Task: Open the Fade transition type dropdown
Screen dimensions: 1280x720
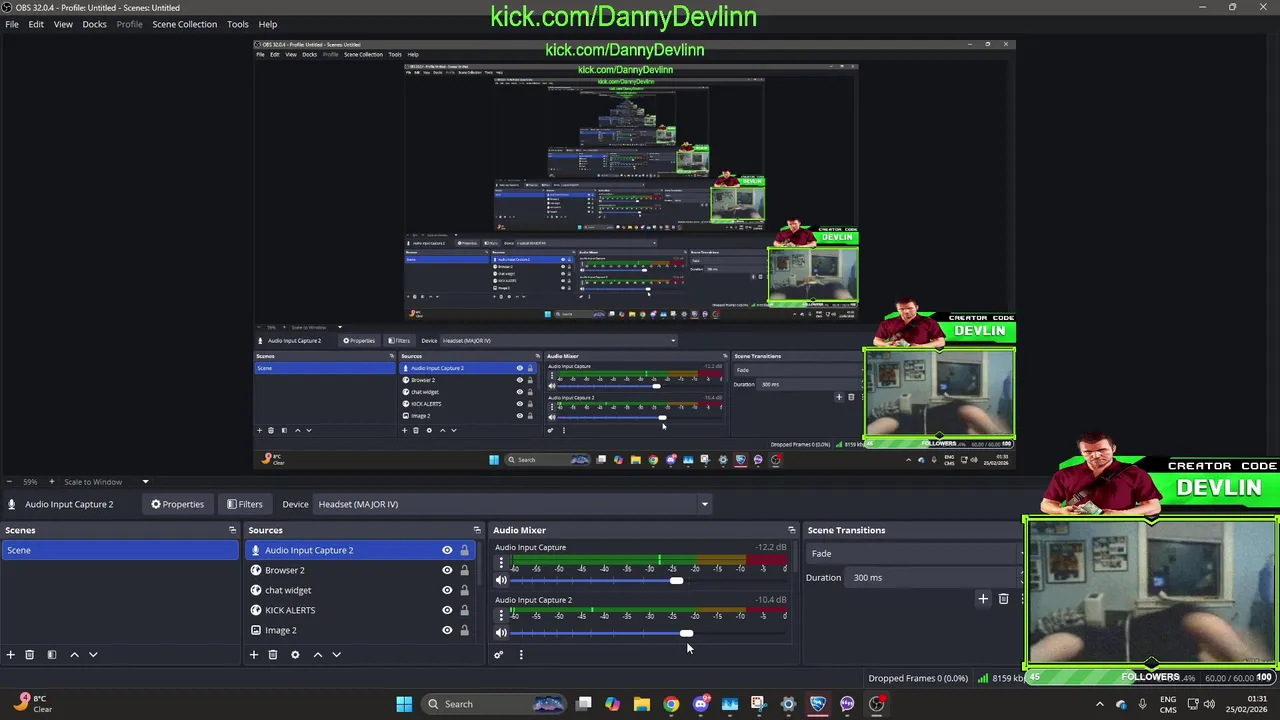Action: click(x=916, y=553)
